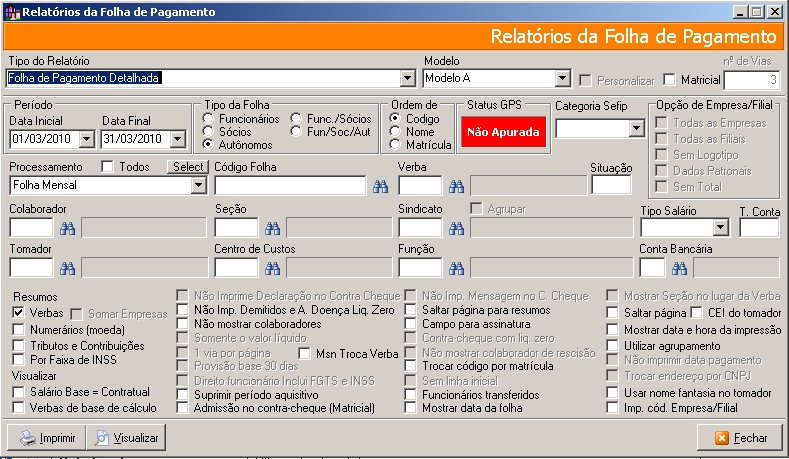The height and width of the screenshot is (459, 789).
Task: Open Sindicato lookup via binoculars icon
Action: click(x=456, y=229)
